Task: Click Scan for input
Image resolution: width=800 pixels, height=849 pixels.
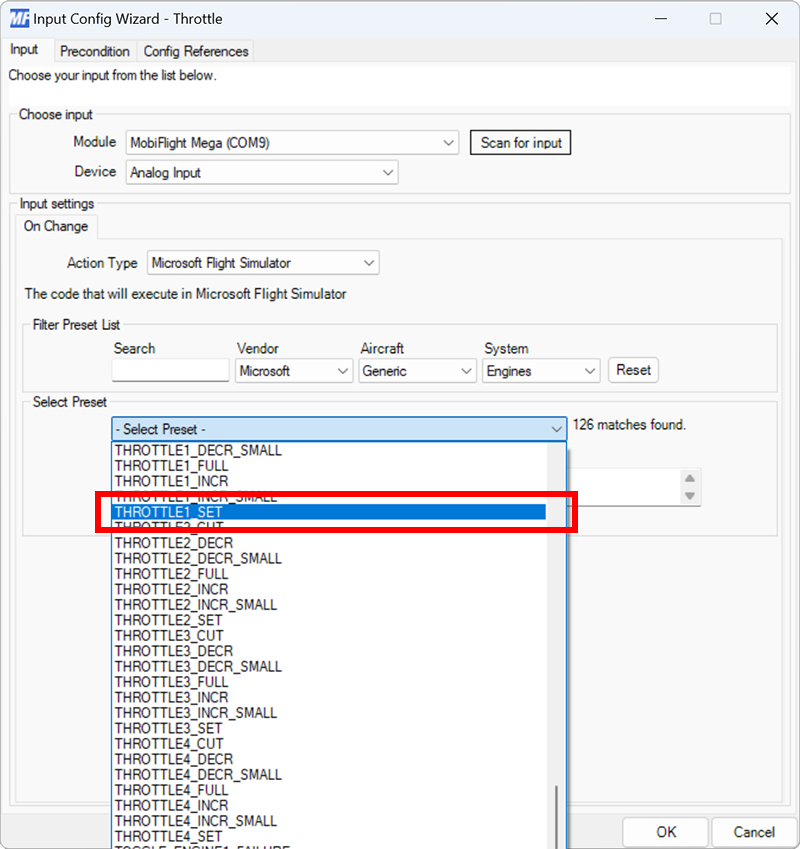Action: [x=520, y=142]
